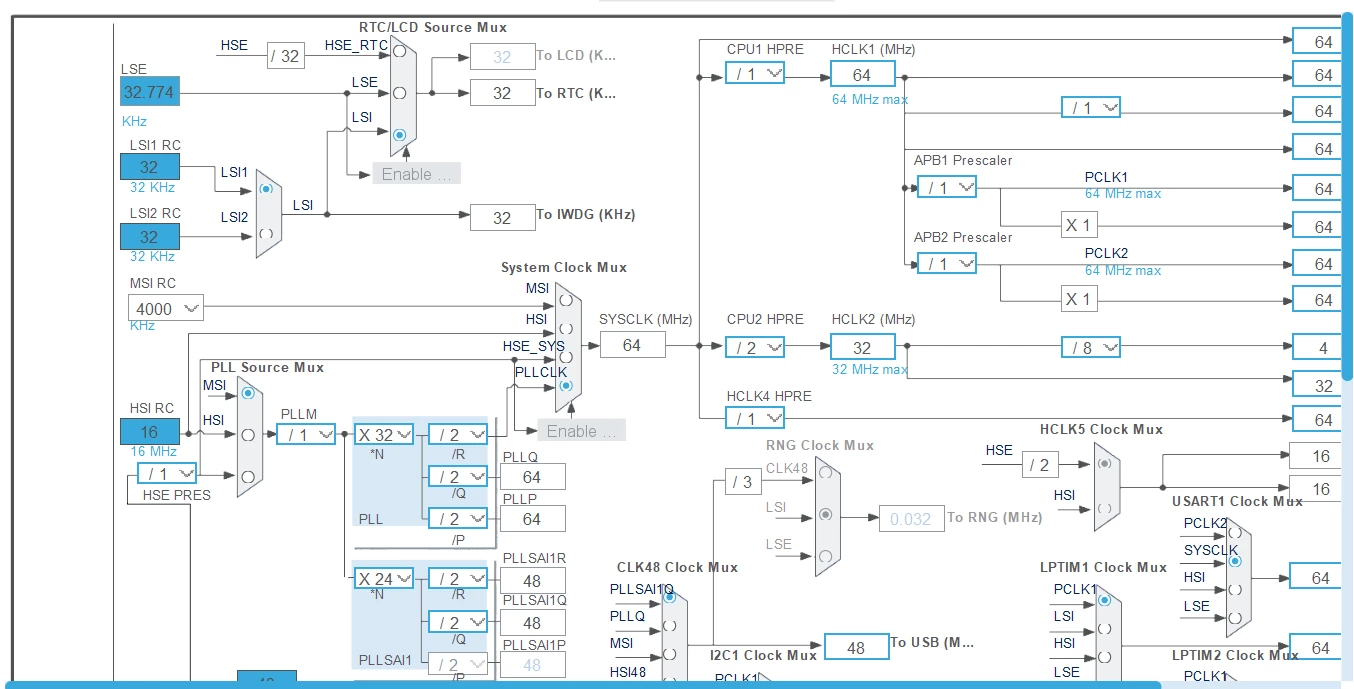Open the HCLK4 HPRE prescaler dropdown
This screenshot has width=1354, height=689.
[x=755, y=419]
